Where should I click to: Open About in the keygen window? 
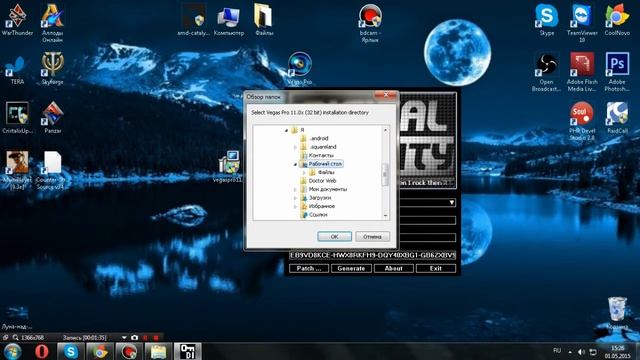(x=393, y=268)
